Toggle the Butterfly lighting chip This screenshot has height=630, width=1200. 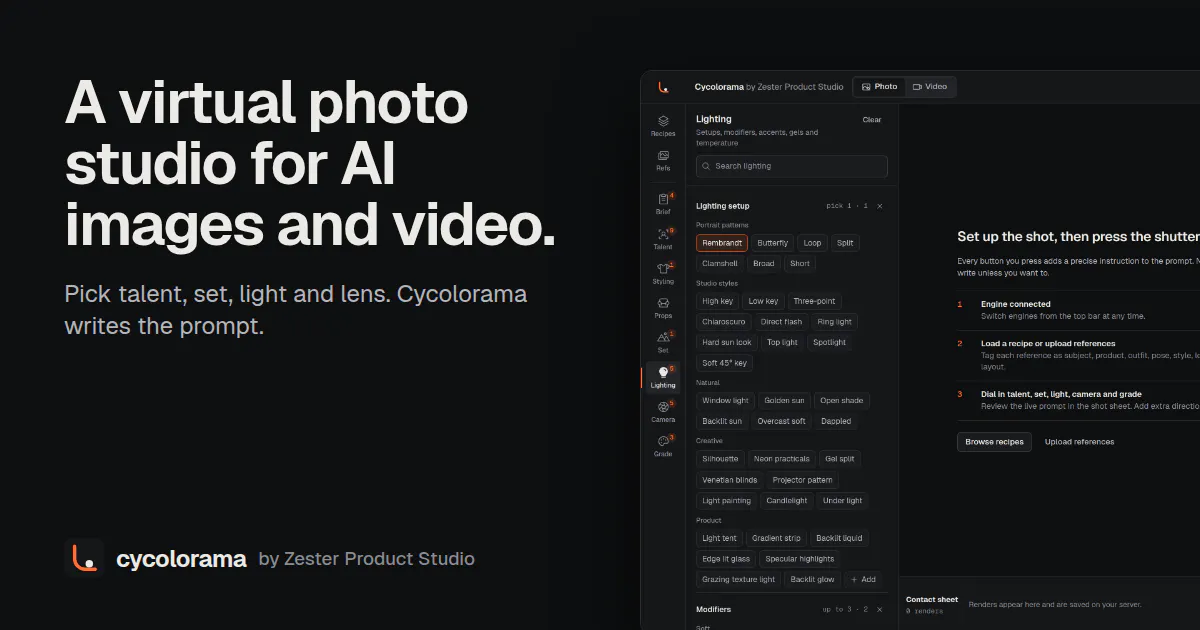[x=773, y=243]
